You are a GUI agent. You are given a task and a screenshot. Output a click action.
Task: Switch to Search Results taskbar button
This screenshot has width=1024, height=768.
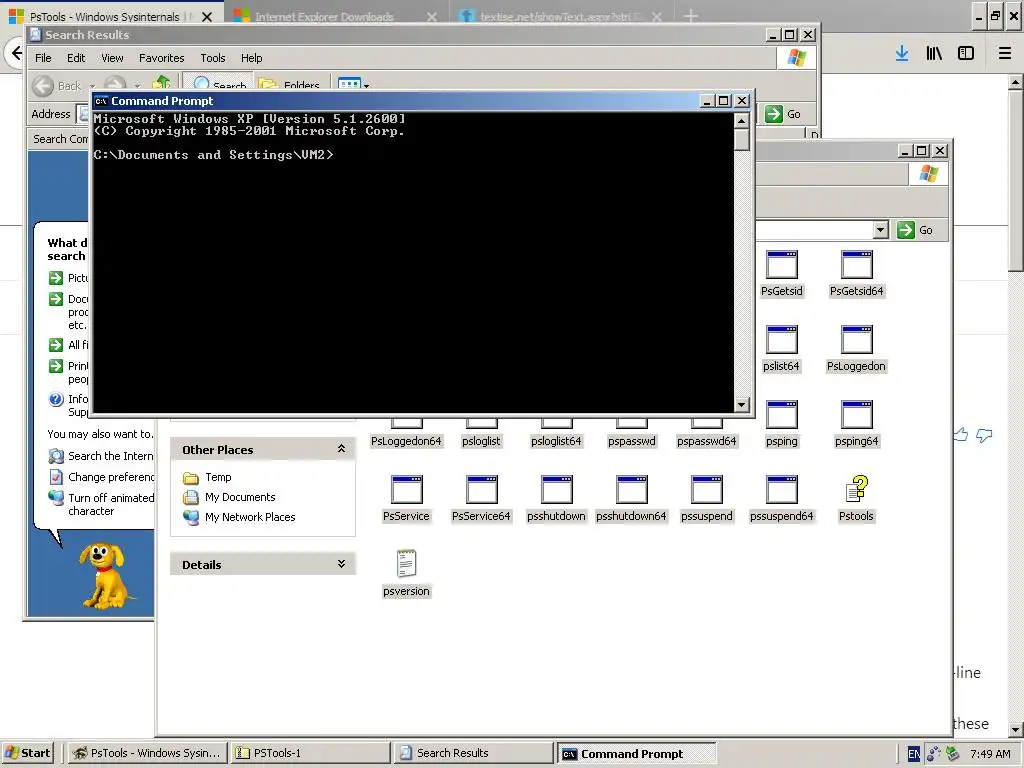pyautogui.click(x=473, y=753)
